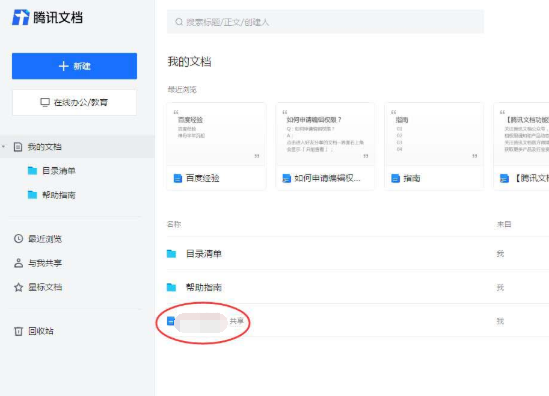Click the shared document icon in list
The image size is (549, 396).
pyautogui.click(x=171, y=321)
